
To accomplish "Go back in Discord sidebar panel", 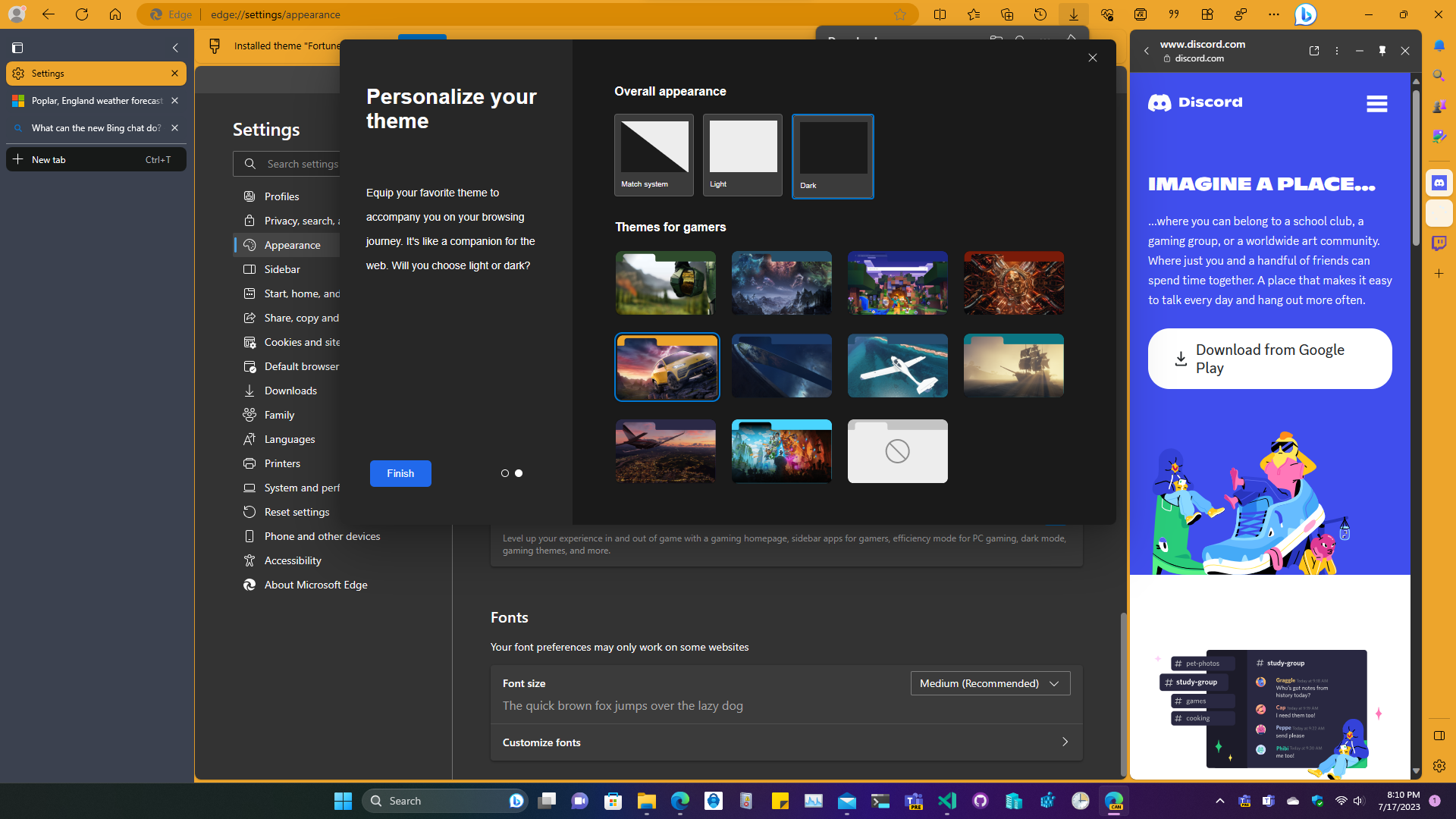I will click(1146, 51).
